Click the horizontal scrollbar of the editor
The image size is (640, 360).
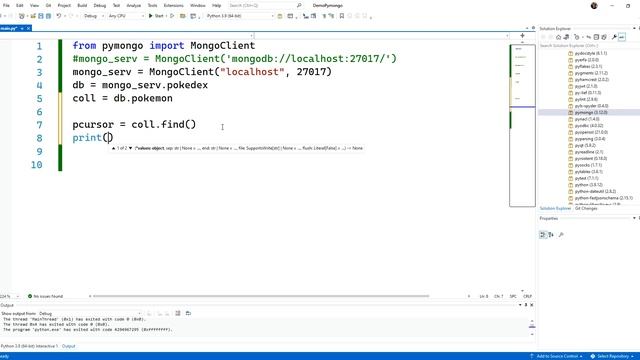261,296
